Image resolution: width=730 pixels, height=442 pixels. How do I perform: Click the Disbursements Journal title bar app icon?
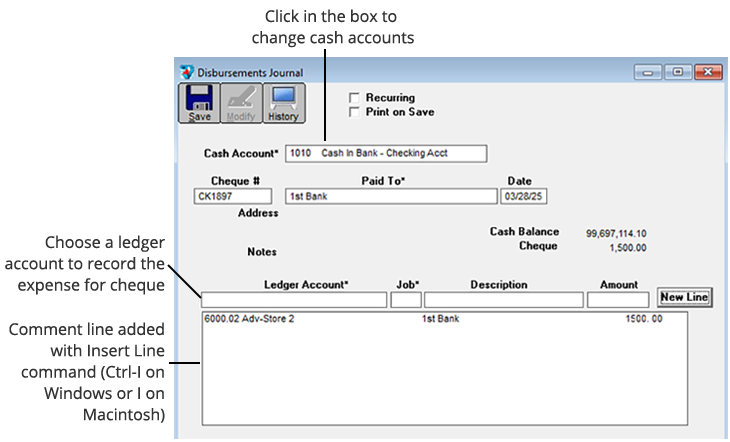[x=187, y=73]
